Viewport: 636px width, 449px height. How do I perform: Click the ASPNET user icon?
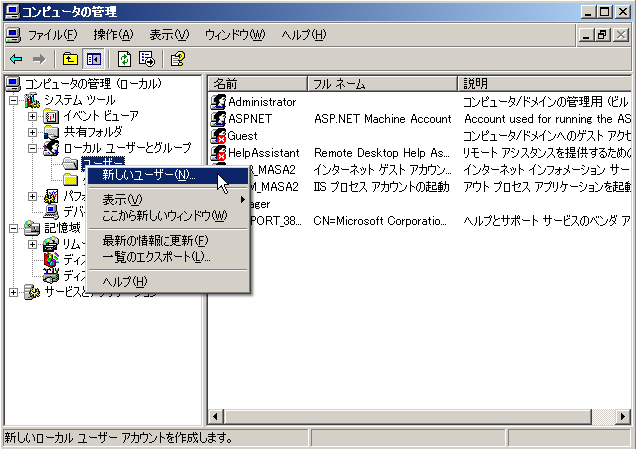point(218,119)
